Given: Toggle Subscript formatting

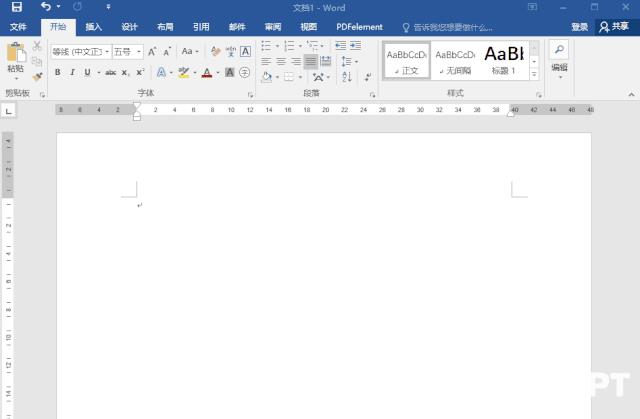Looking at the screenshot, I should (x=125, y=73).
